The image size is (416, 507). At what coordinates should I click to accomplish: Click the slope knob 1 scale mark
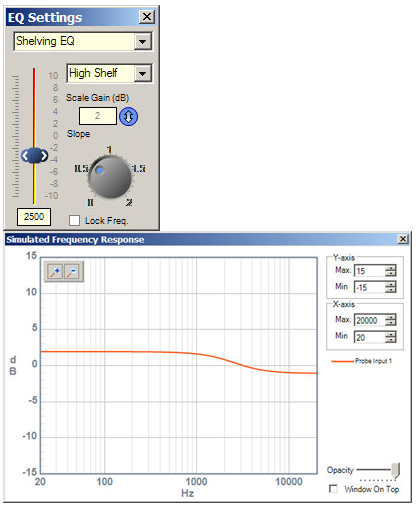coord(109,150)
